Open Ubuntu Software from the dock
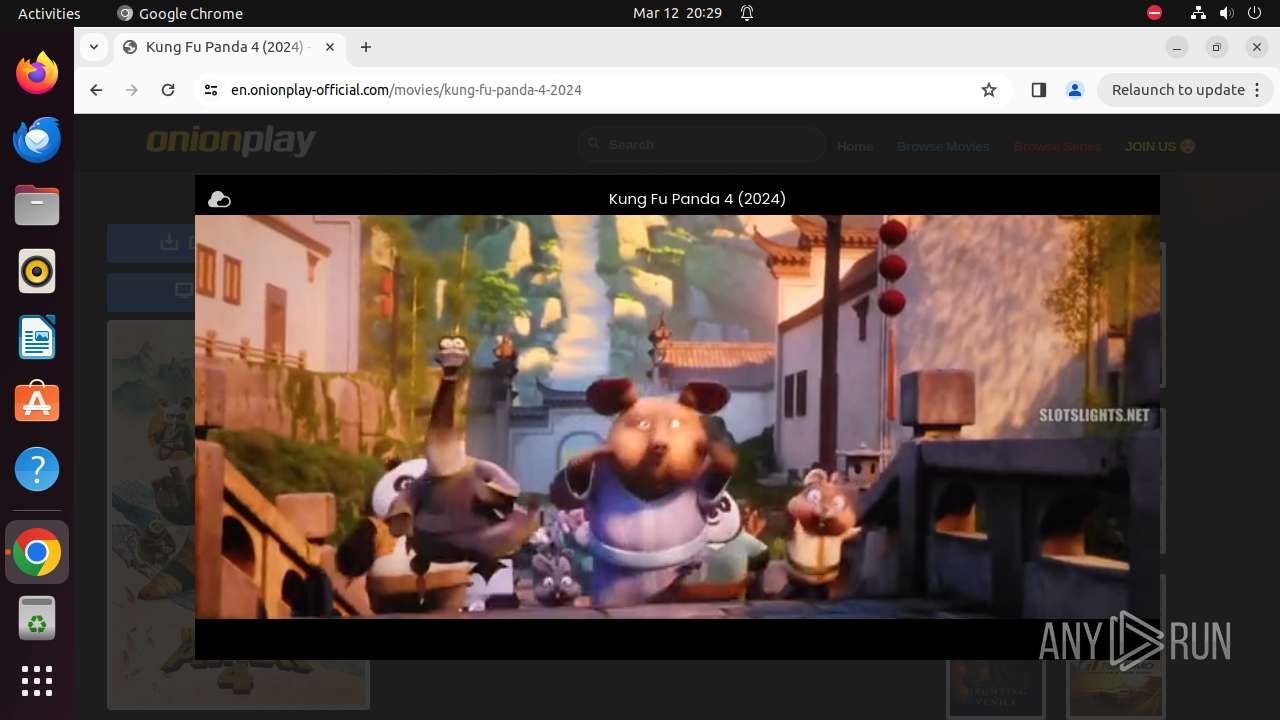This screenshot has height=720, width=1280. pos(37,403)
